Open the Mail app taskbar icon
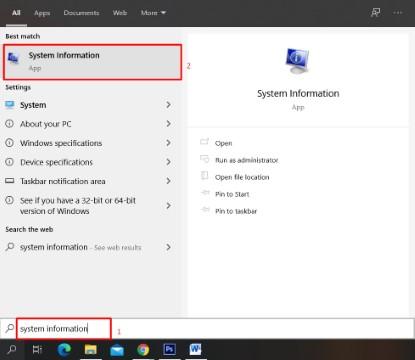Screen dimensions: 415x360 117,350
